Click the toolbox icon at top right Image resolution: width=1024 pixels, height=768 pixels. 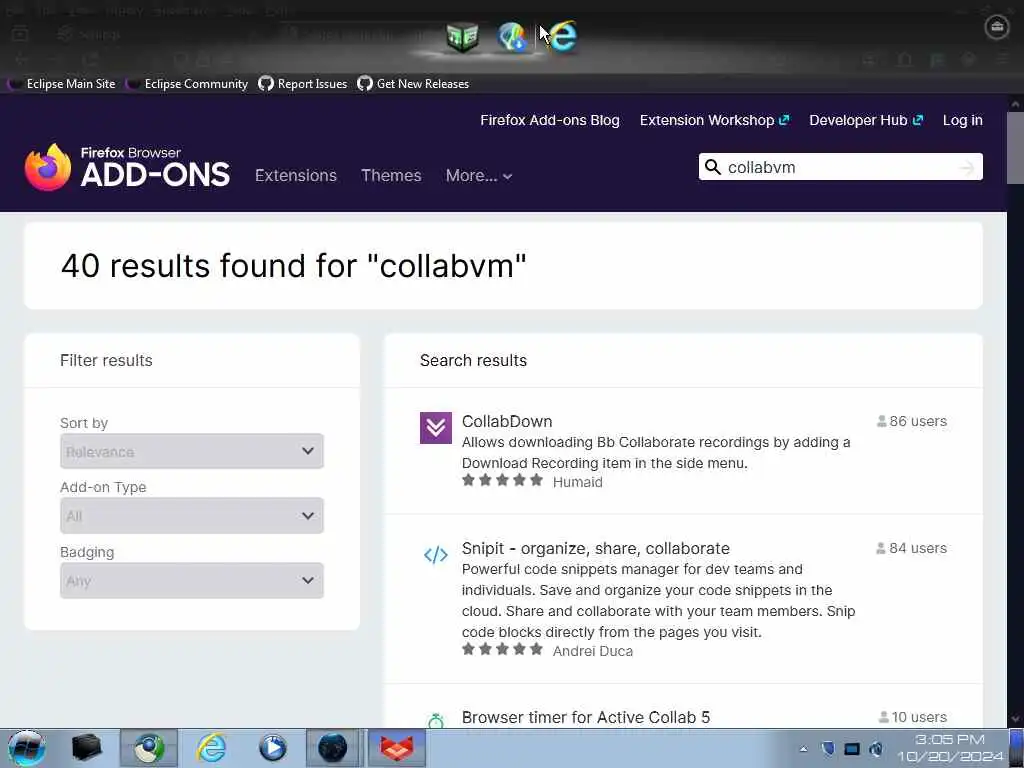pos(997,27)
